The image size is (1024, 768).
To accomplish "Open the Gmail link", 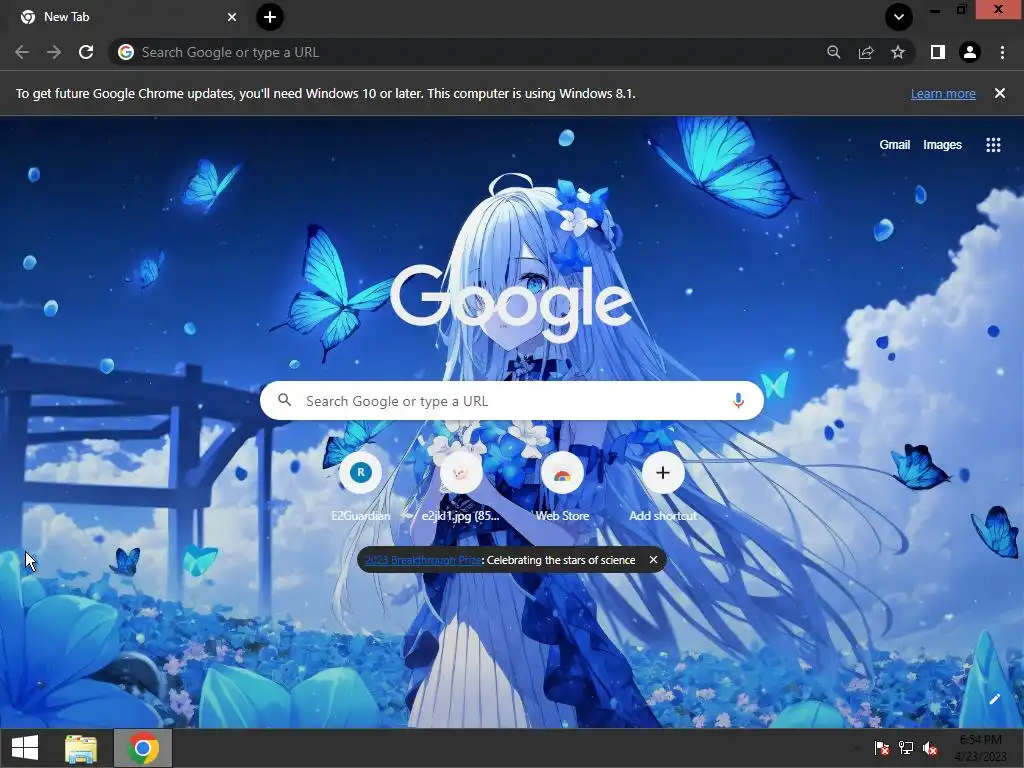I will [895, 144].
